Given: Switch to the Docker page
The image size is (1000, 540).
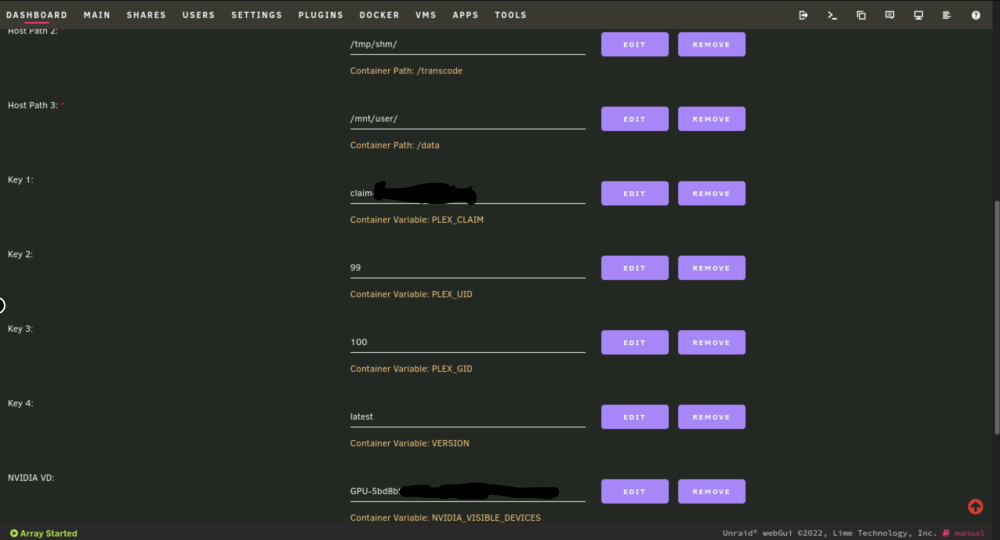Looking at the screenshot, I should (x=379, y=15).
